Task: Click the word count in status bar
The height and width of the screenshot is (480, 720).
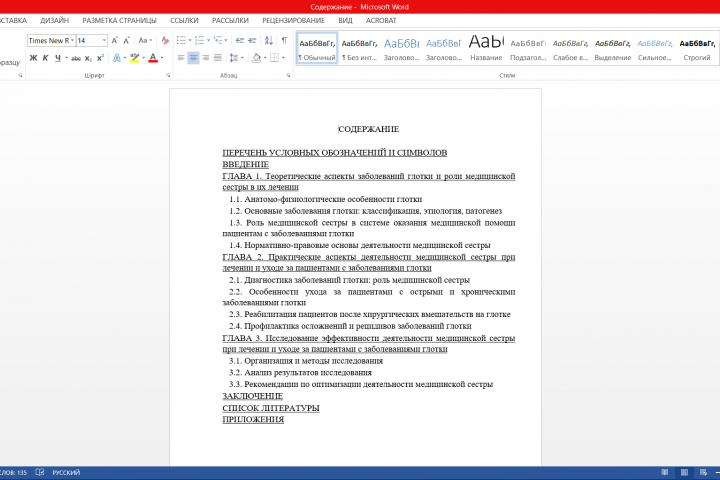Action: click(14, 472)
